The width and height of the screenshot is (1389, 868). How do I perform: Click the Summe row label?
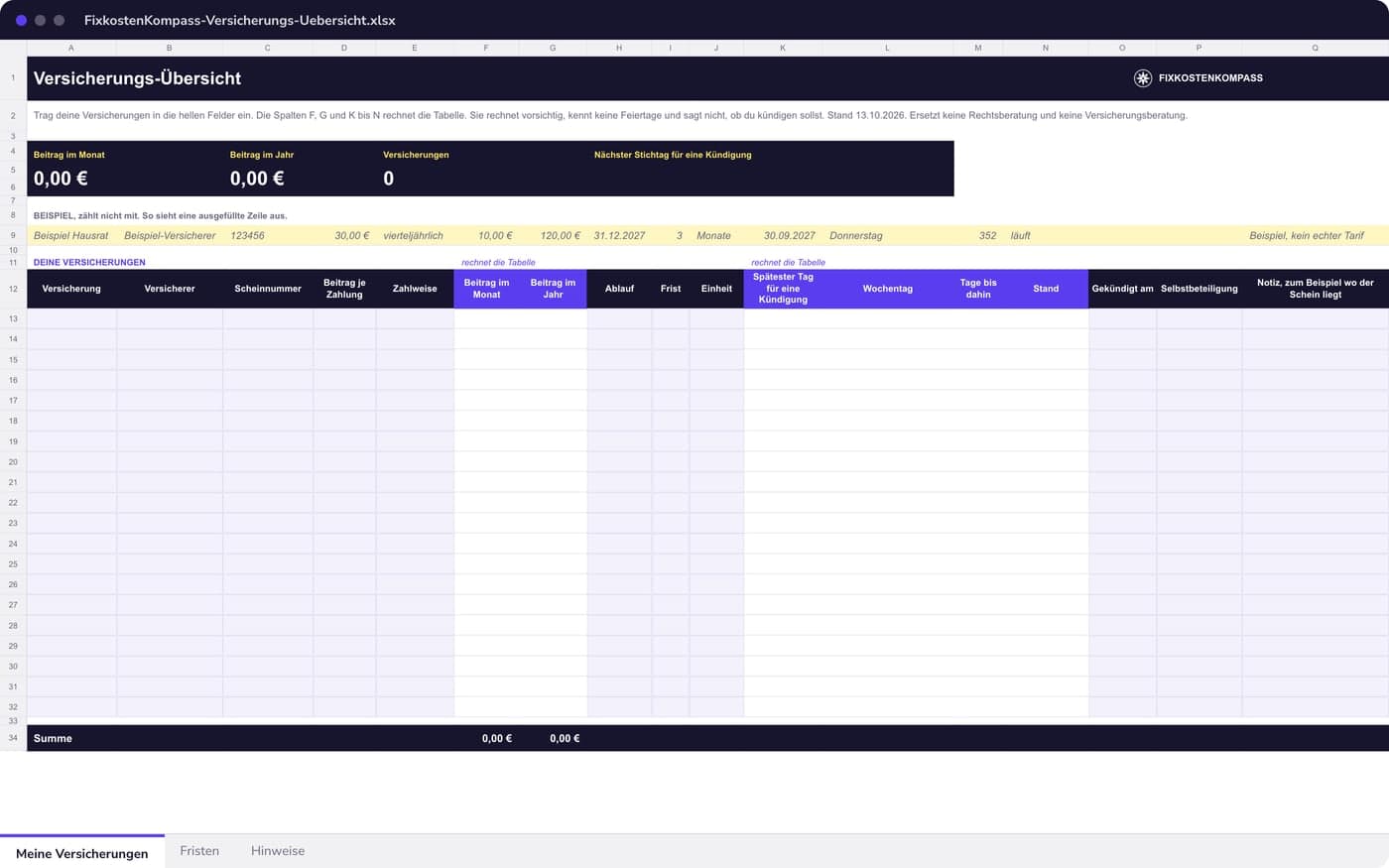tap(53, 739)
